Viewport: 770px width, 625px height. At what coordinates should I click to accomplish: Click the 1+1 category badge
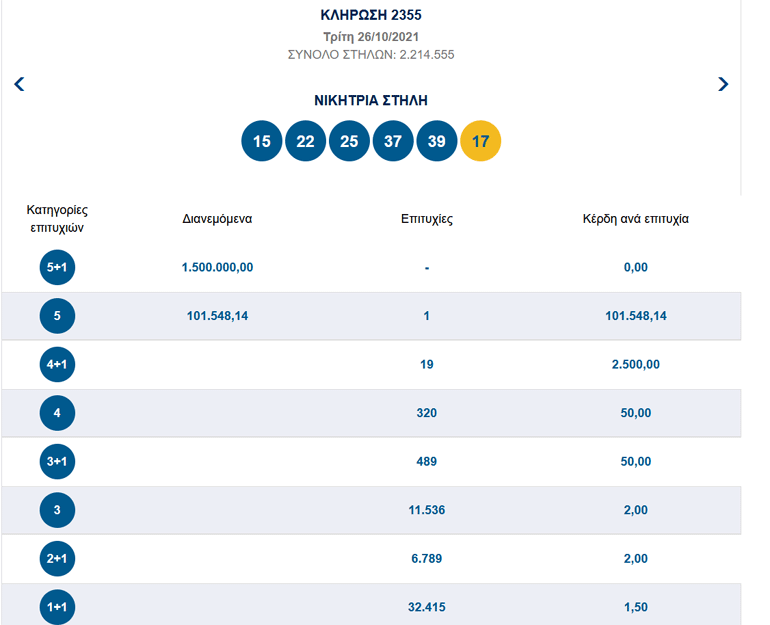(x=57, y=607)
